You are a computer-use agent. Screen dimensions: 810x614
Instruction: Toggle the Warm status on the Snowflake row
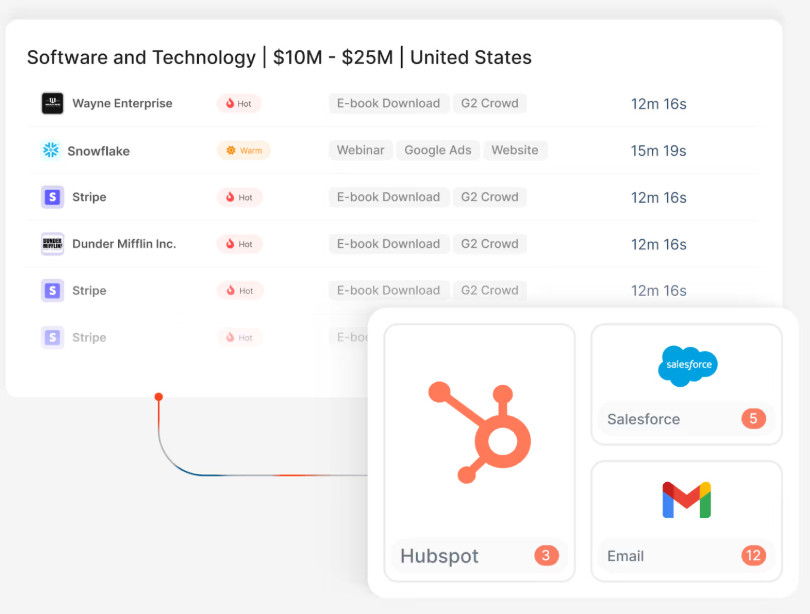tap(243, 150)
